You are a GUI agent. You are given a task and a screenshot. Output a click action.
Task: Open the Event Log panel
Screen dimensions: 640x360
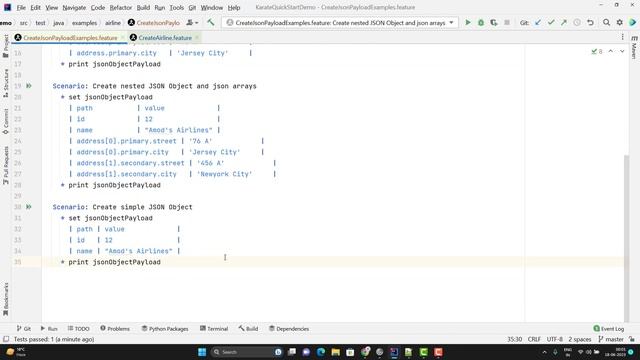(609, 329)
